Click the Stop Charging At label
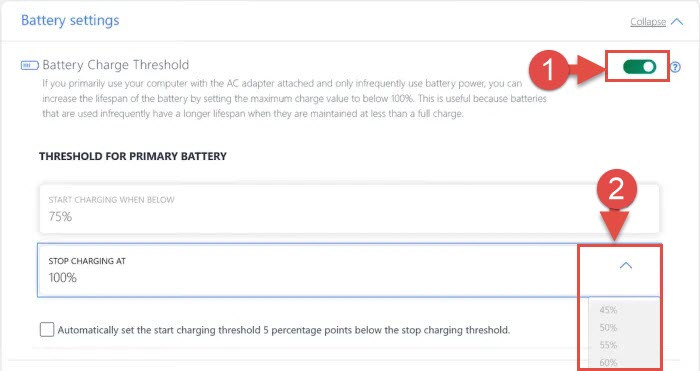 (x=87, y=261)
